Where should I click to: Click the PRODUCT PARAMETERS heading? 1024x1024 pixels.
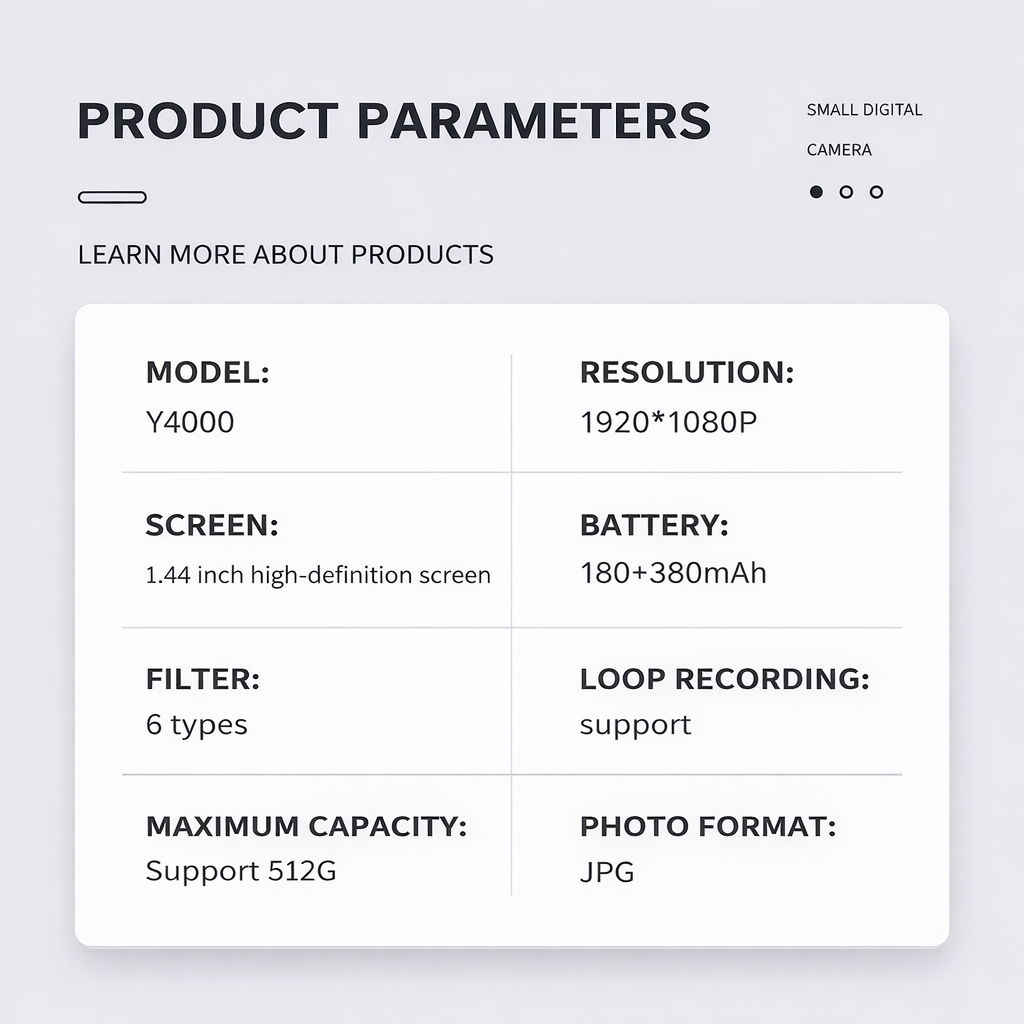tap(393, 121)
